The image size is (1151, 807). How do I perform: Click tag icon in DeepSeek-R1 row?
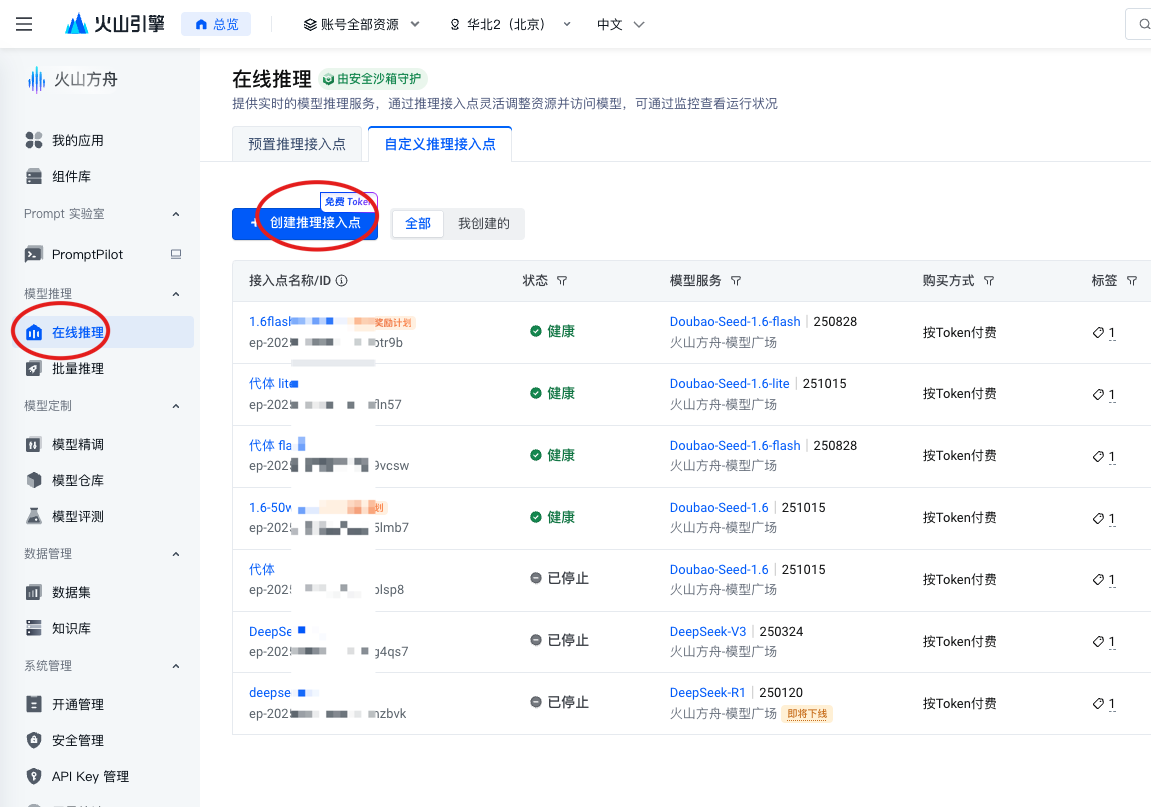coord(1098,703)
